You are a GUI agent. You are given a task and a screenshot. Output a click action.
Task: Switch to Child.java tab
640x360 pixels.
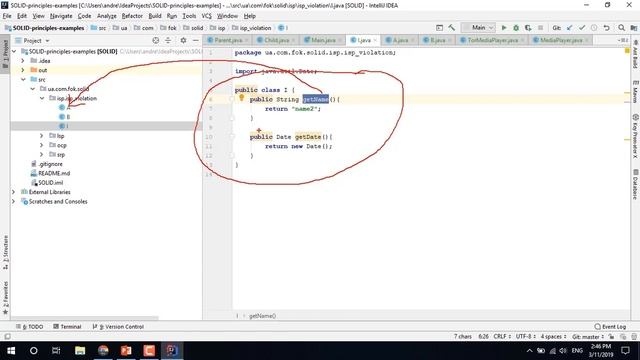[x=276, y=40]
